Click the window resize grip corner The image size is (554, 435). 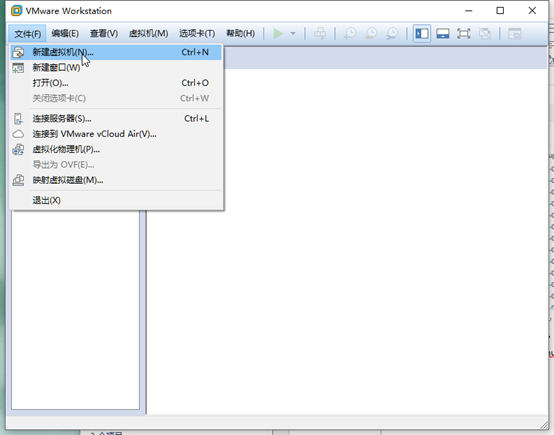click(x=543, y=425)
